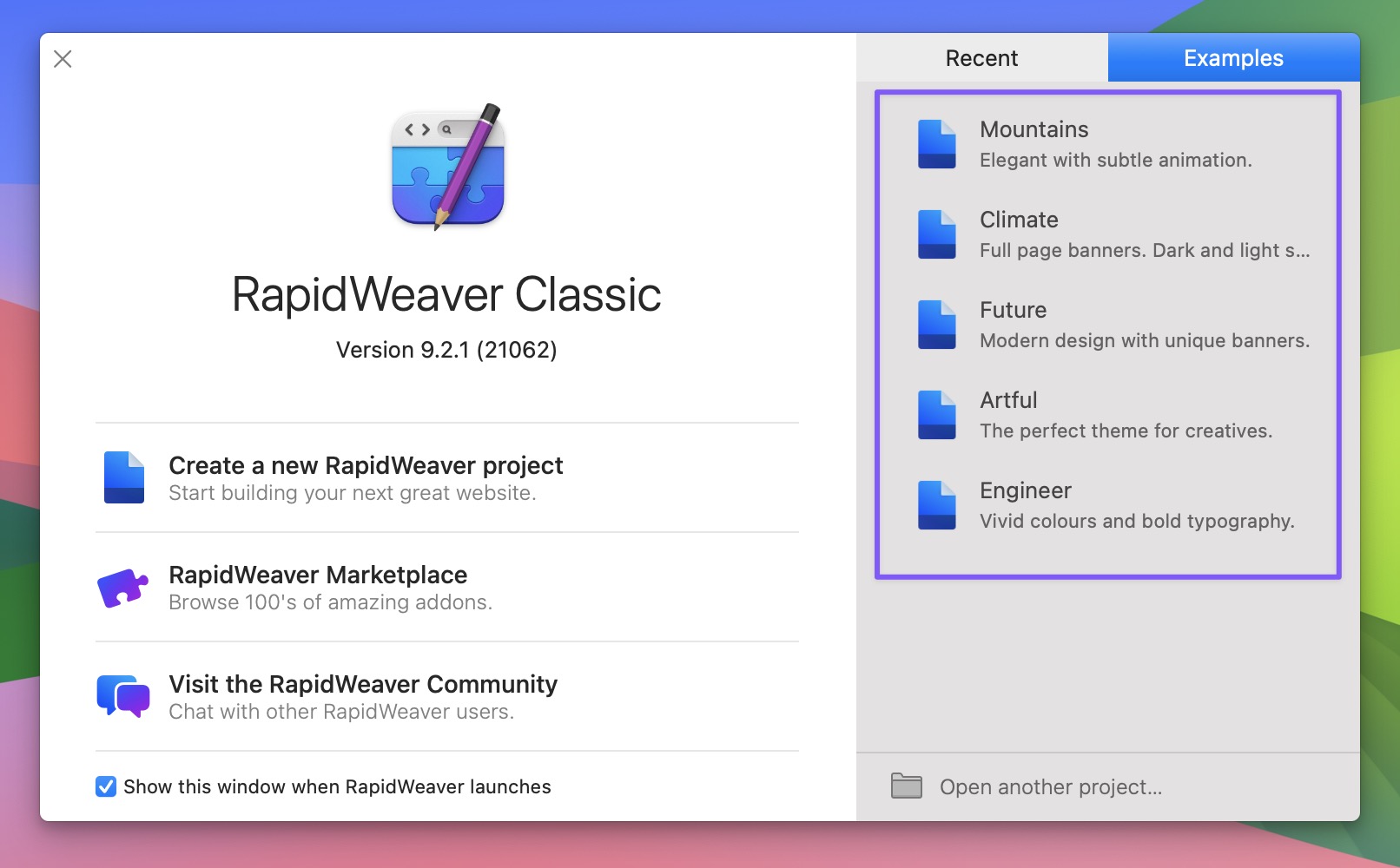Click the Mountains example file icon
This screenshot has height=868, width=1400.
click(936, 144)
